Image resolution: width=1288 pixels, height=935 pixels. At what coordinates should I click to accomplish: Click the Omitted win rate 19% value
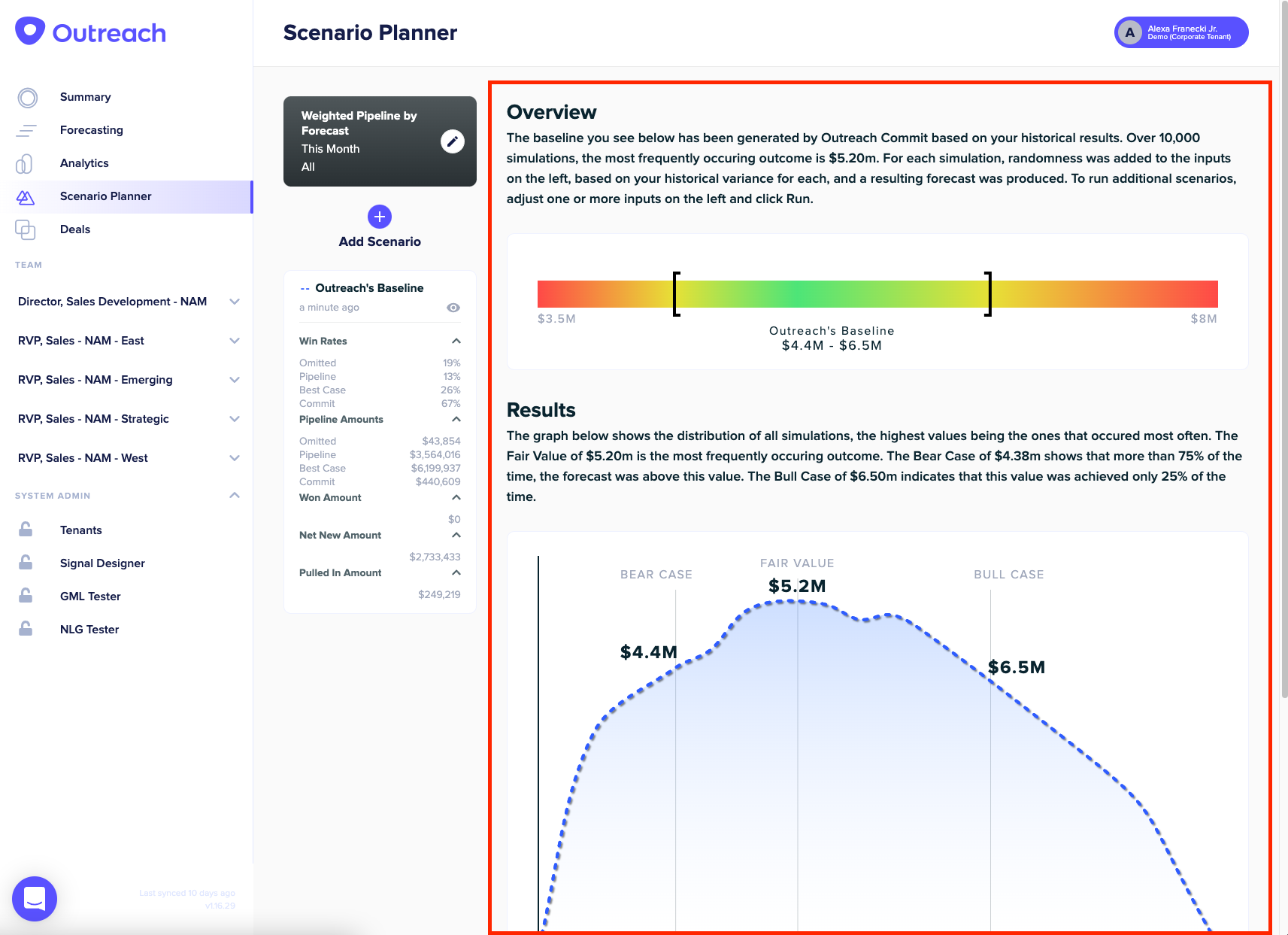coord(452,363)
